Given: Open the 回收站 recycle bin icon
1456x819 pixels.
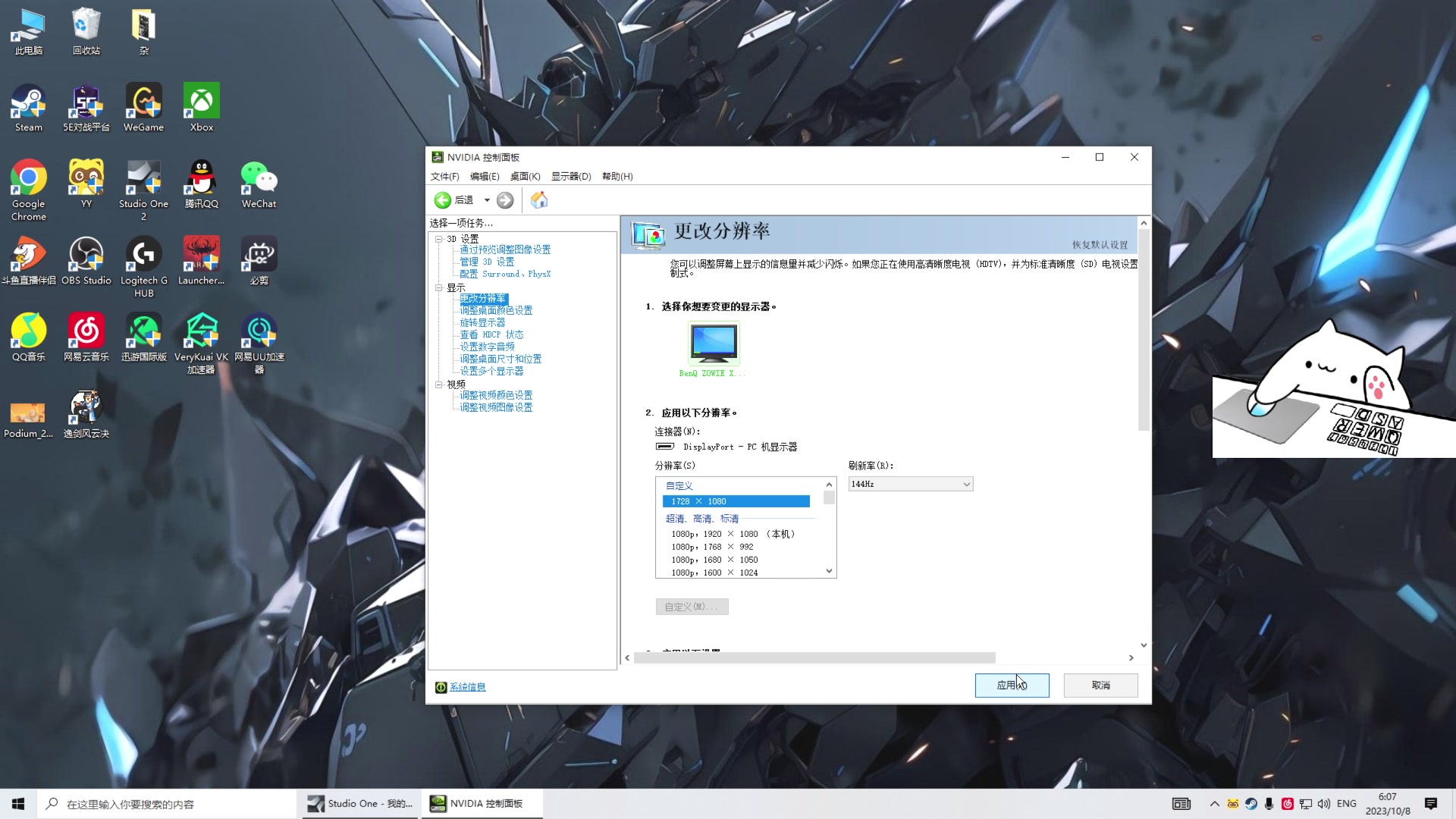Looking at the screenshot, I should click(x=86, y=31).
